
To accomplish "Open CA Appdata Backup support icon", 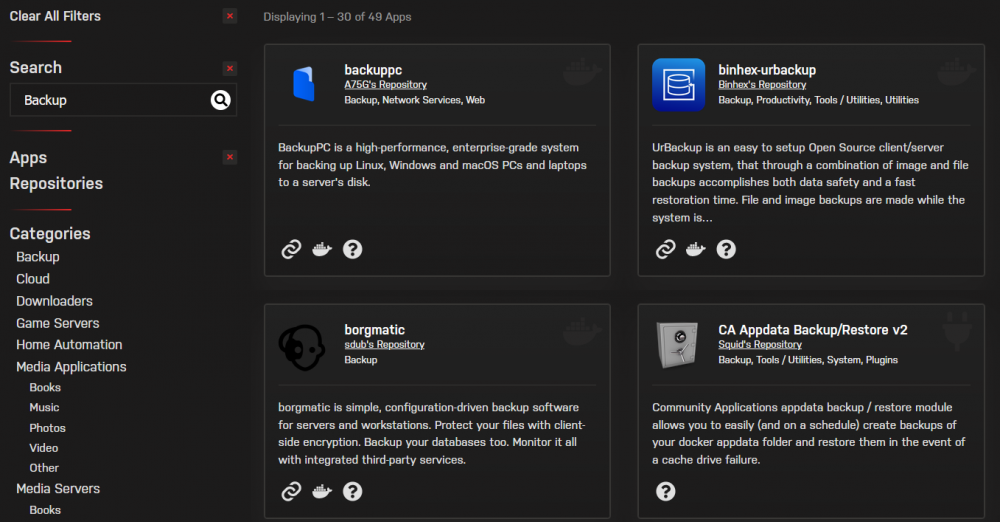I will point(666,491).
